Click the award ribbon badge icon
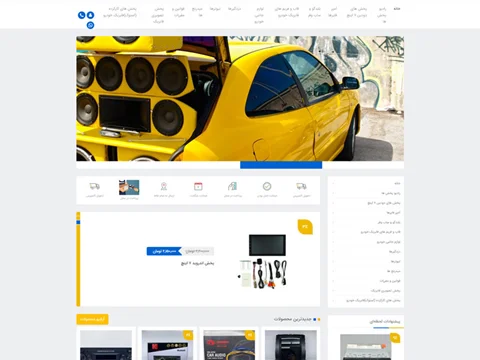 tap(164, 186)
